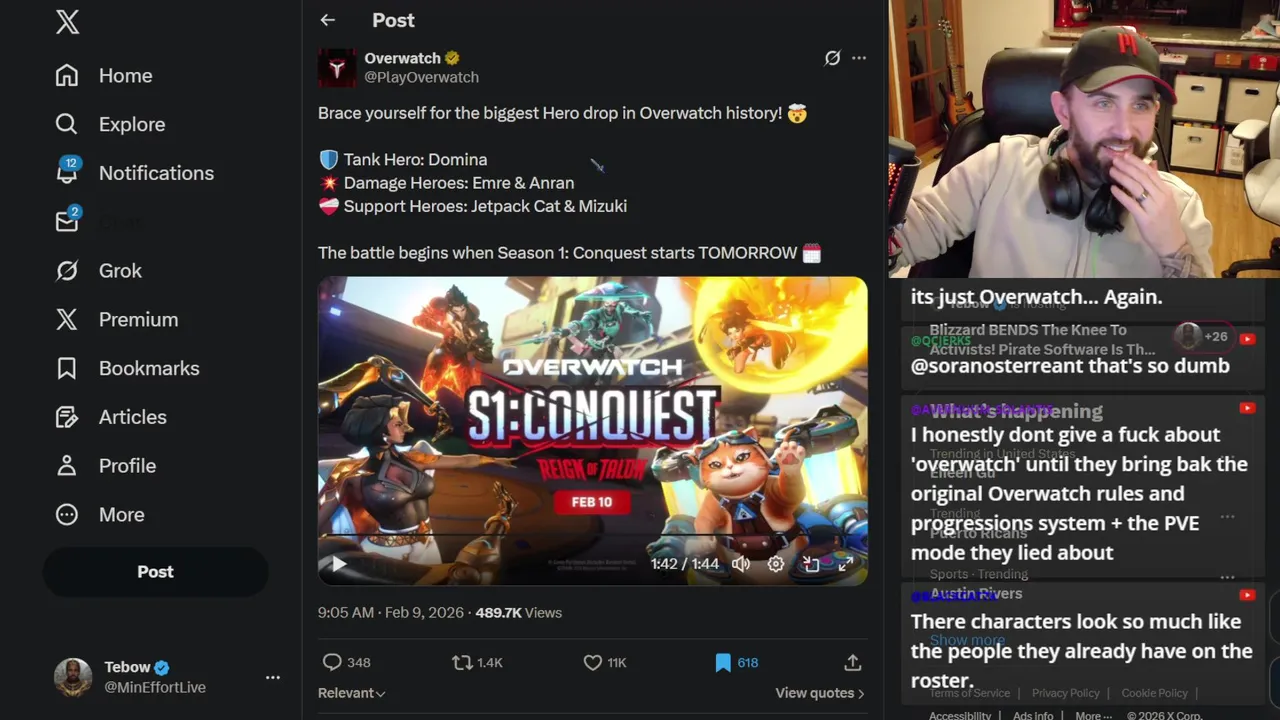Open the View quotes link
This screenshot has height=720, width=1280.
coord(820,693)
